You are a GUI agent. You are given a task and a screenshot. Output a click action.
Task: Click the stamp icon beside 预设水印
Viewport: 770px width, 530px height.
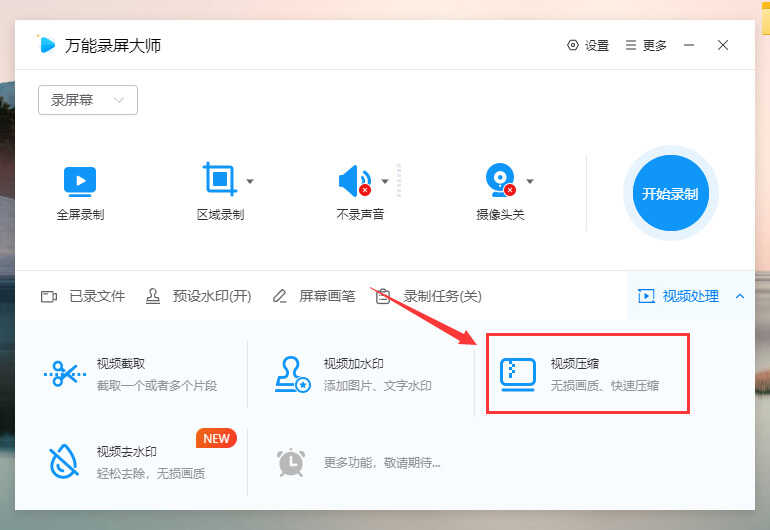coord(153,296)
